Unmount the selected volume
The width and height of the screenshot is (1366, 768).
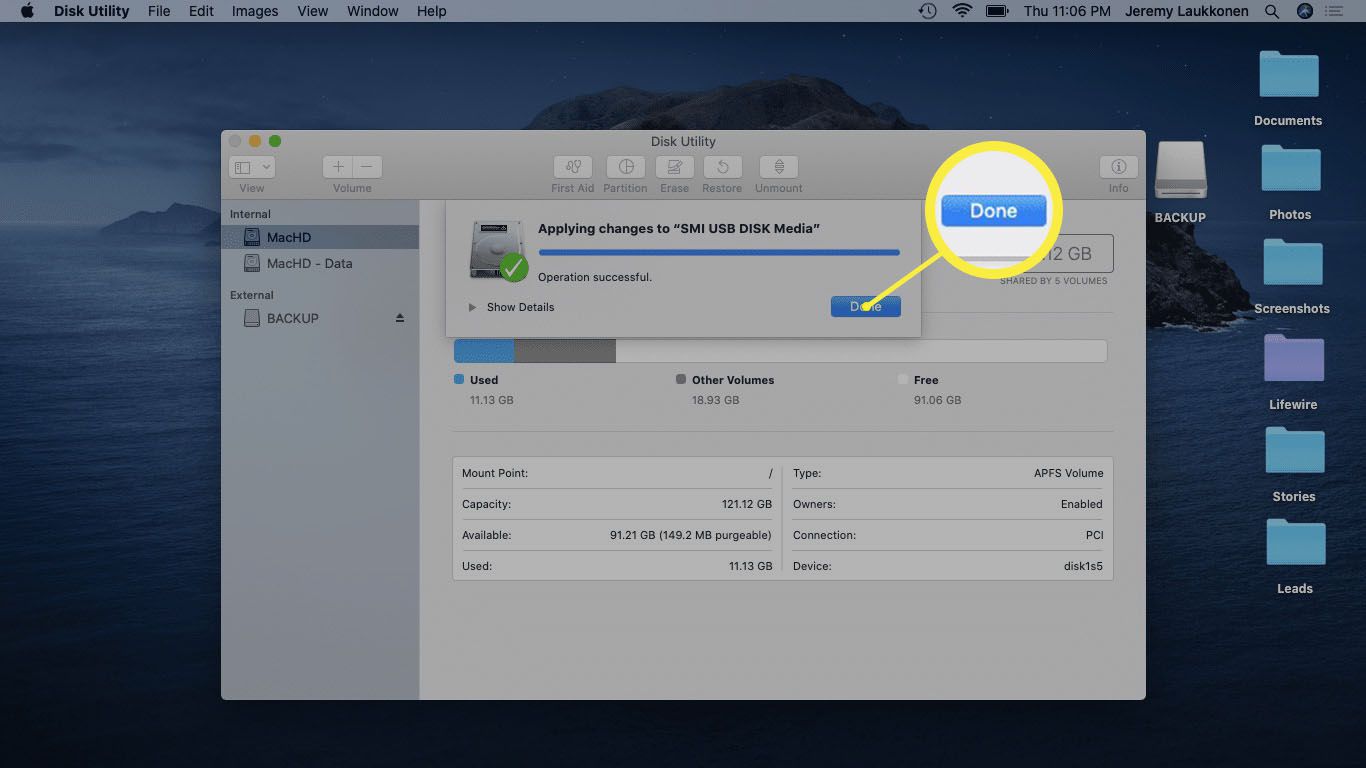tap(778, 167)
